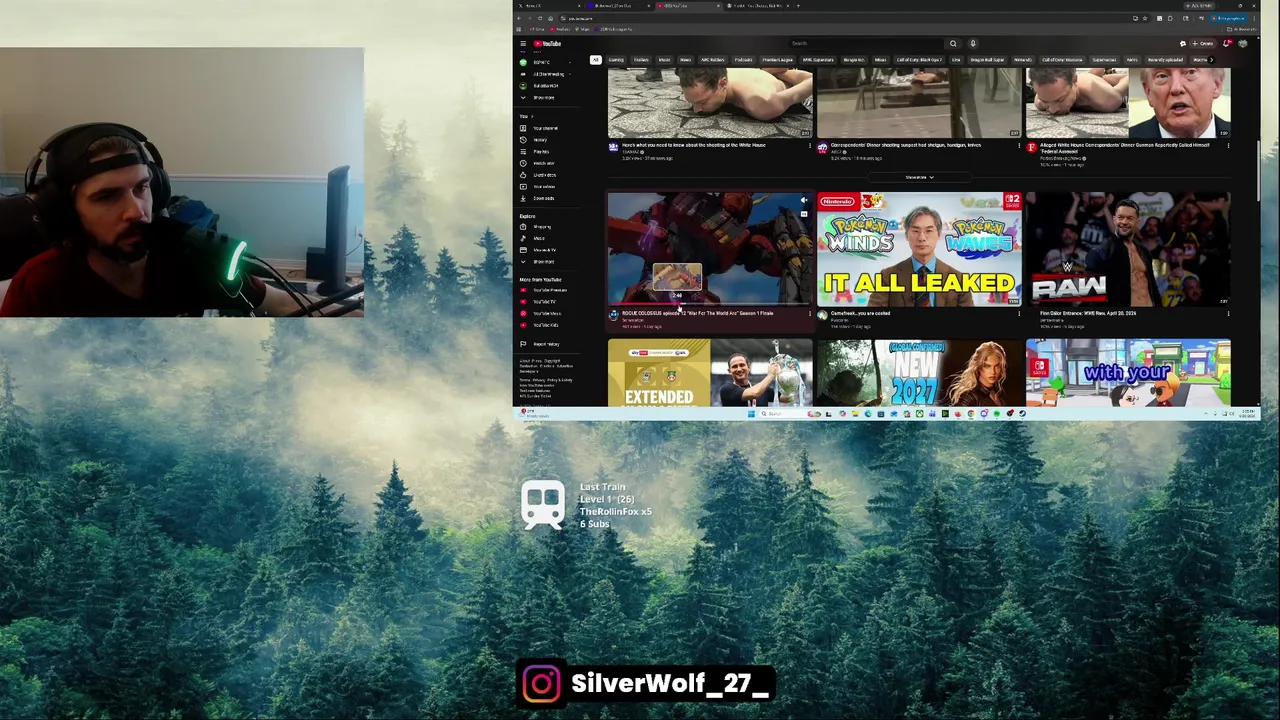
Task: Reload the page with browser refresh icon
Action: coord(539,18)
